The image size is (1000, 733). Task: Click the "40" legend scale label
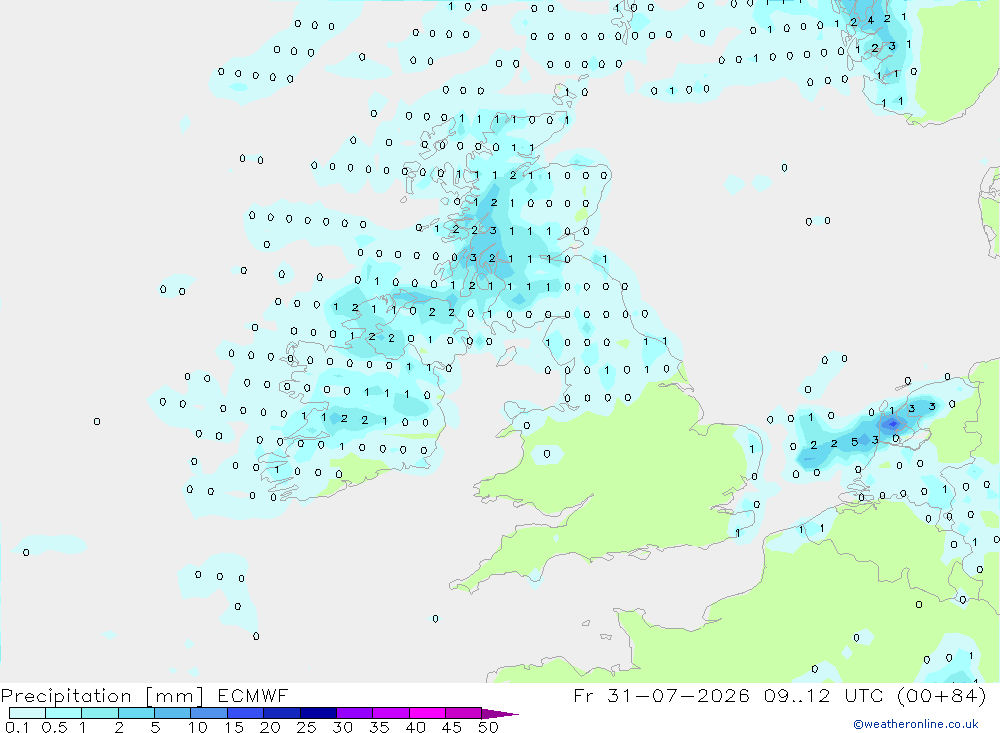pyautogui.click(x=415, y=727)
